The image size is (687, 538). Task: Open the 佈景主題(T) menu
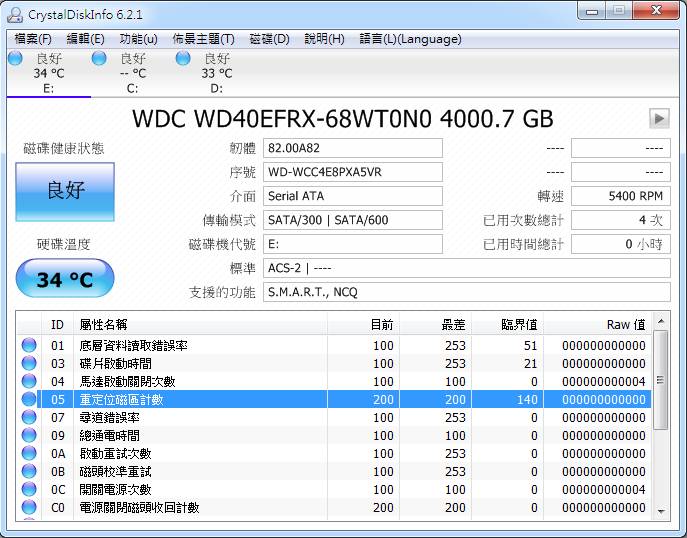coord(203,39)
